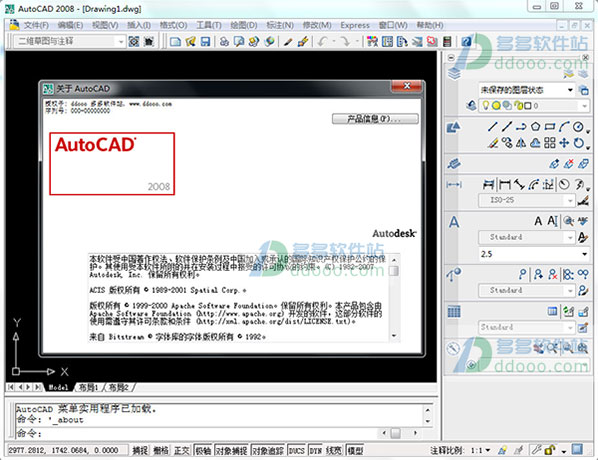Switch to the 布局1 layout tab
598x460 pixels.
(88, 388)
